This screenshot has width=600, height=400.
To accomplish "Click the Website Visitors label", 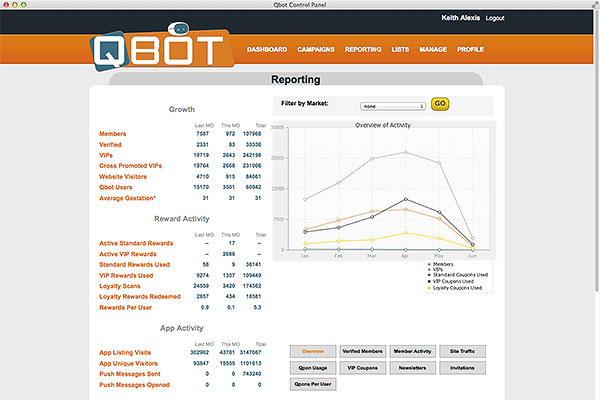I will point(123,176).
